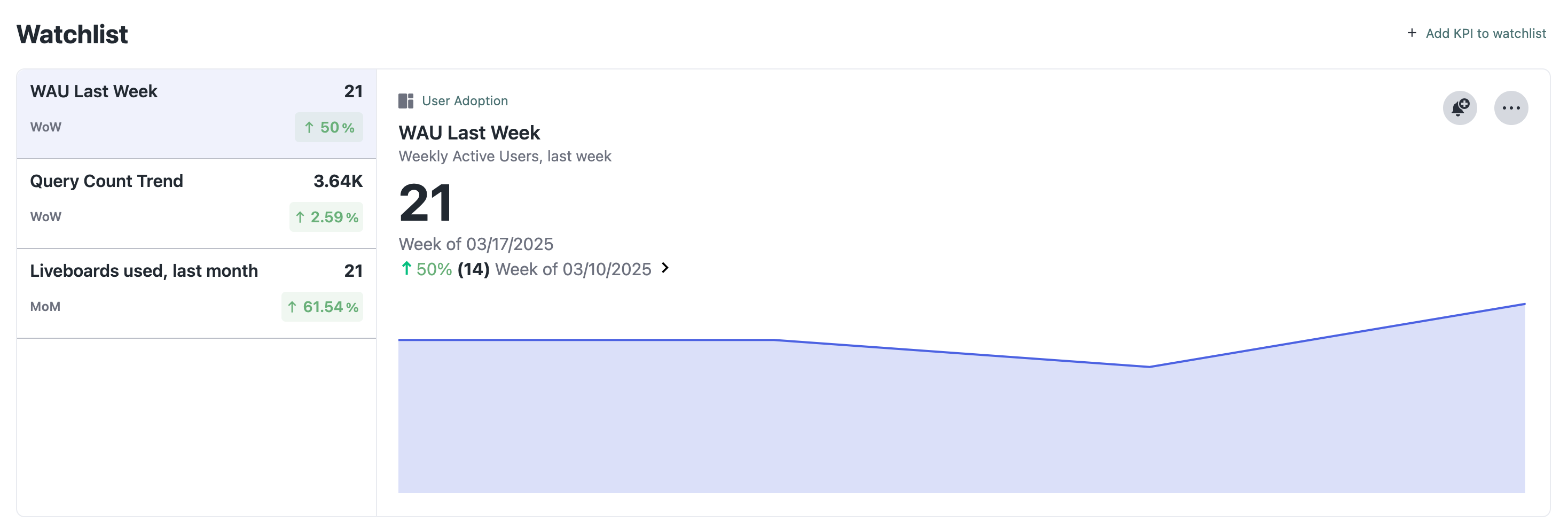Click the create alert bell icon
The image size is (1568, 529).
click(1460, 108)
